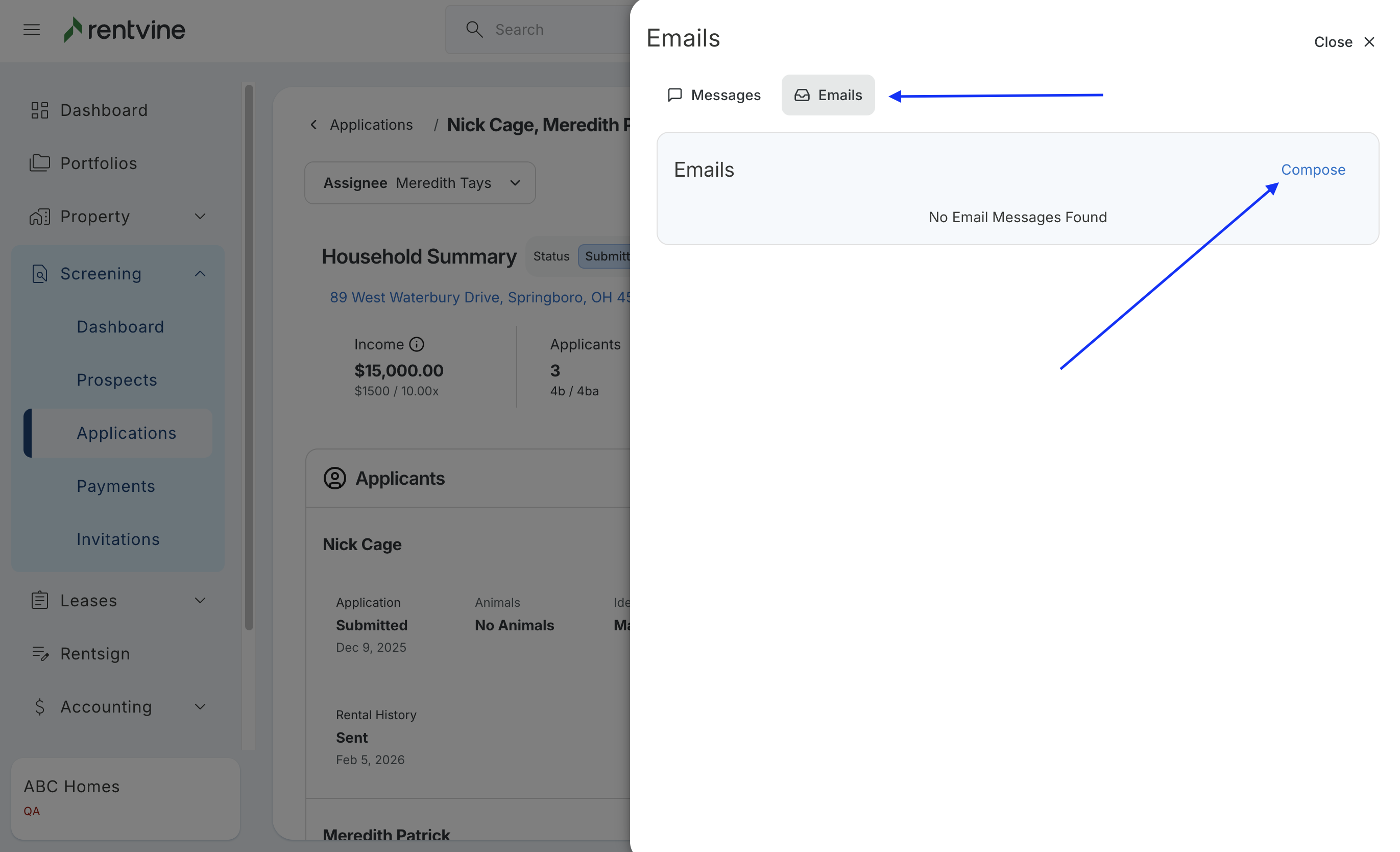Collapse the Screening section chevron
This screenshot has width=1400, height=852.
[x=200, y=274]
